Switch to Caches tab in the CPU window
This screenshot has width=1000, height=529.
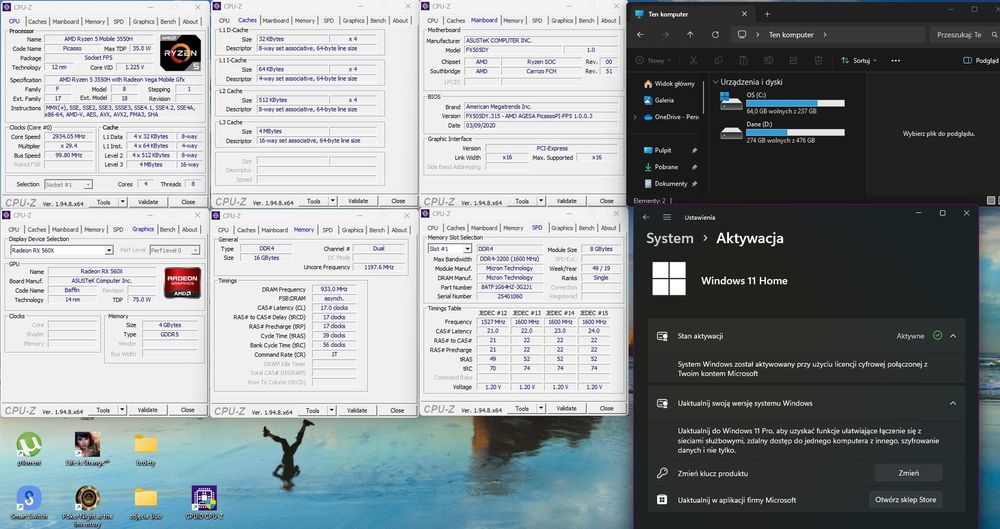[37, 22]
